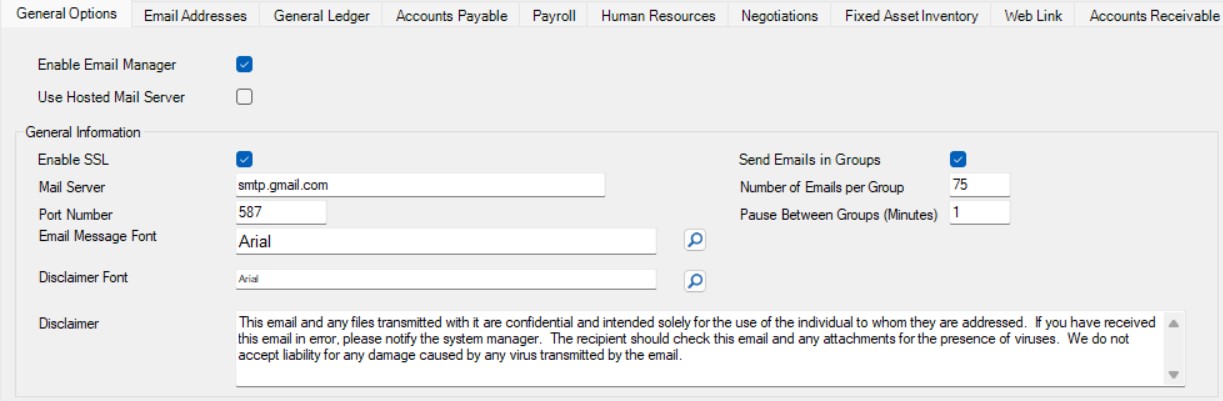Open Fixed Asset Inventory tab
The image size is (1223, 401).
point(911,16)
